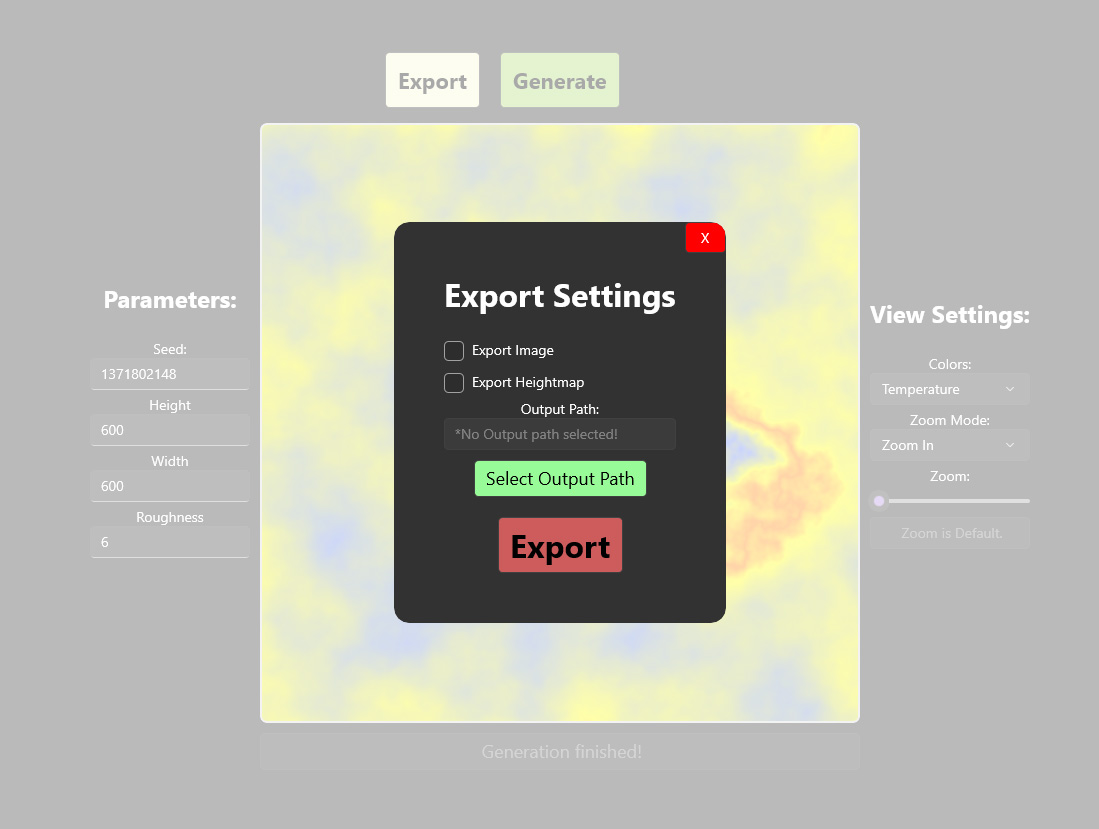Click the Height input field
1099x829 pixels.
(x=170, y=430)
